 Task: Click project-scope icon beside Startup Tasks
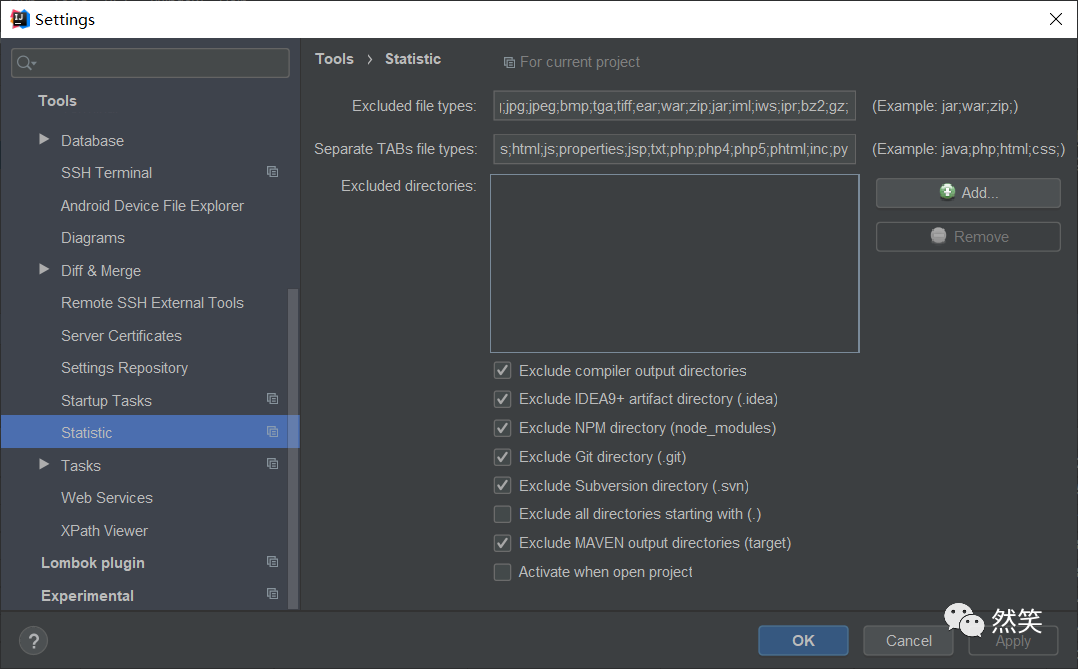coord(272,400)
